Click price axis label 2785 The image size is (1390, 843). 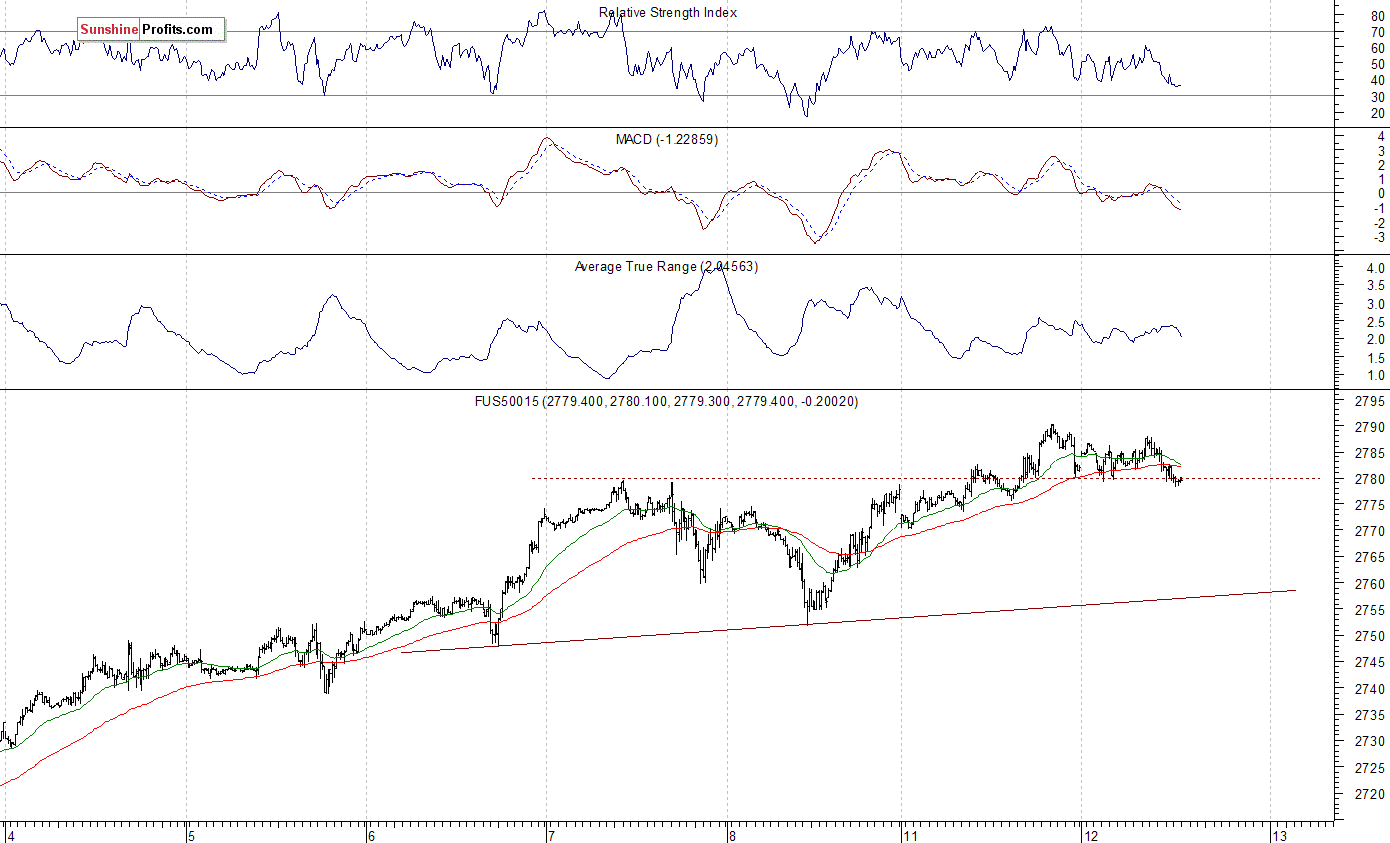pyautogui.click(x=1372, y=453)
